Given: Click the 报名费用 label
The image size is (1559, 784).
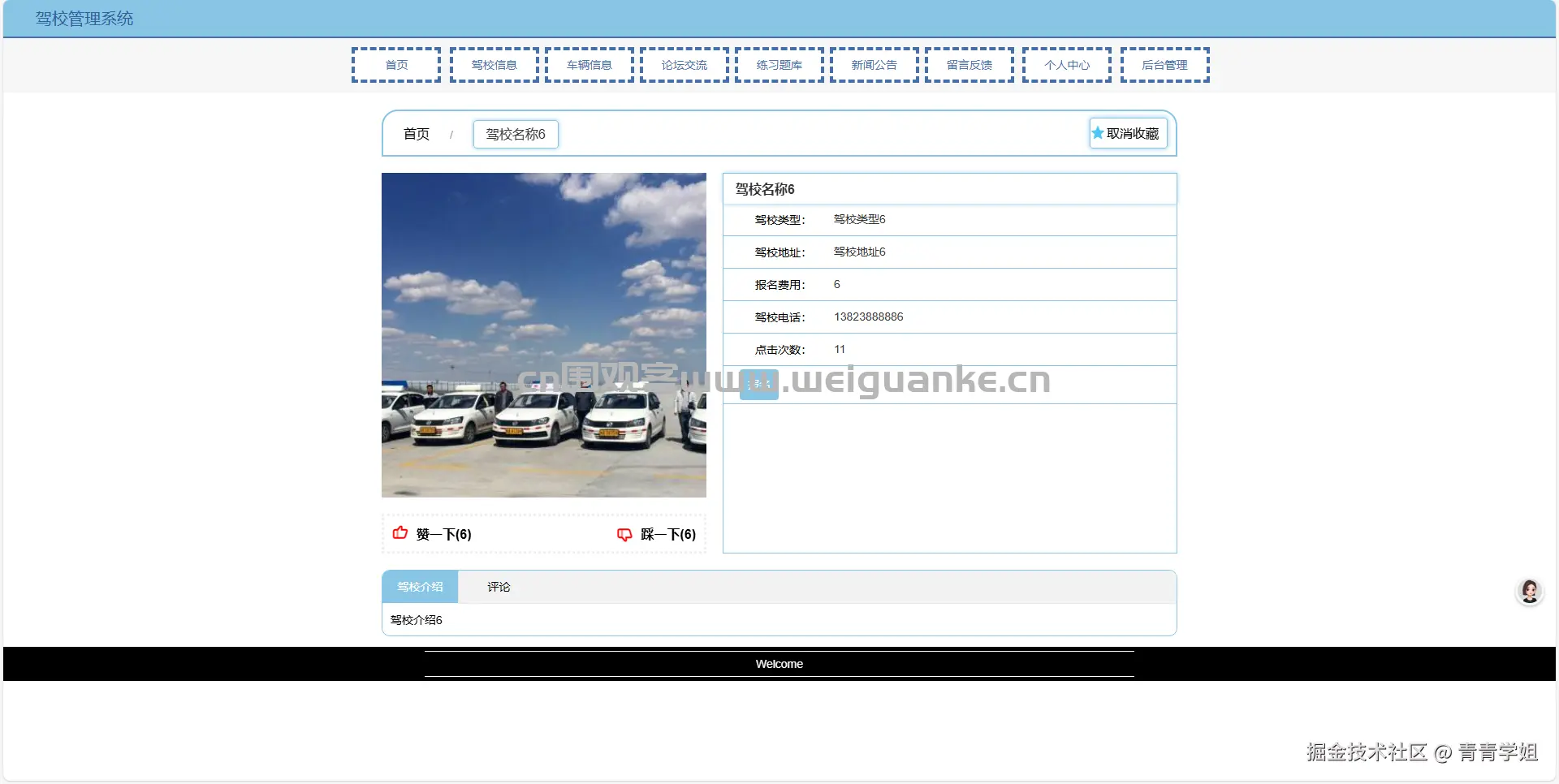Looking at the screenshot, I should click(x=779, y=285).
